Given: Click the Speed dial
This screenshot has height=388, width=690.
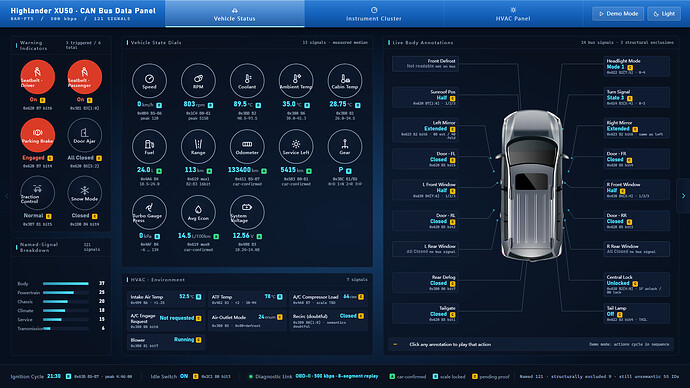Looking at the screenshot, I should tap(149, 81).
